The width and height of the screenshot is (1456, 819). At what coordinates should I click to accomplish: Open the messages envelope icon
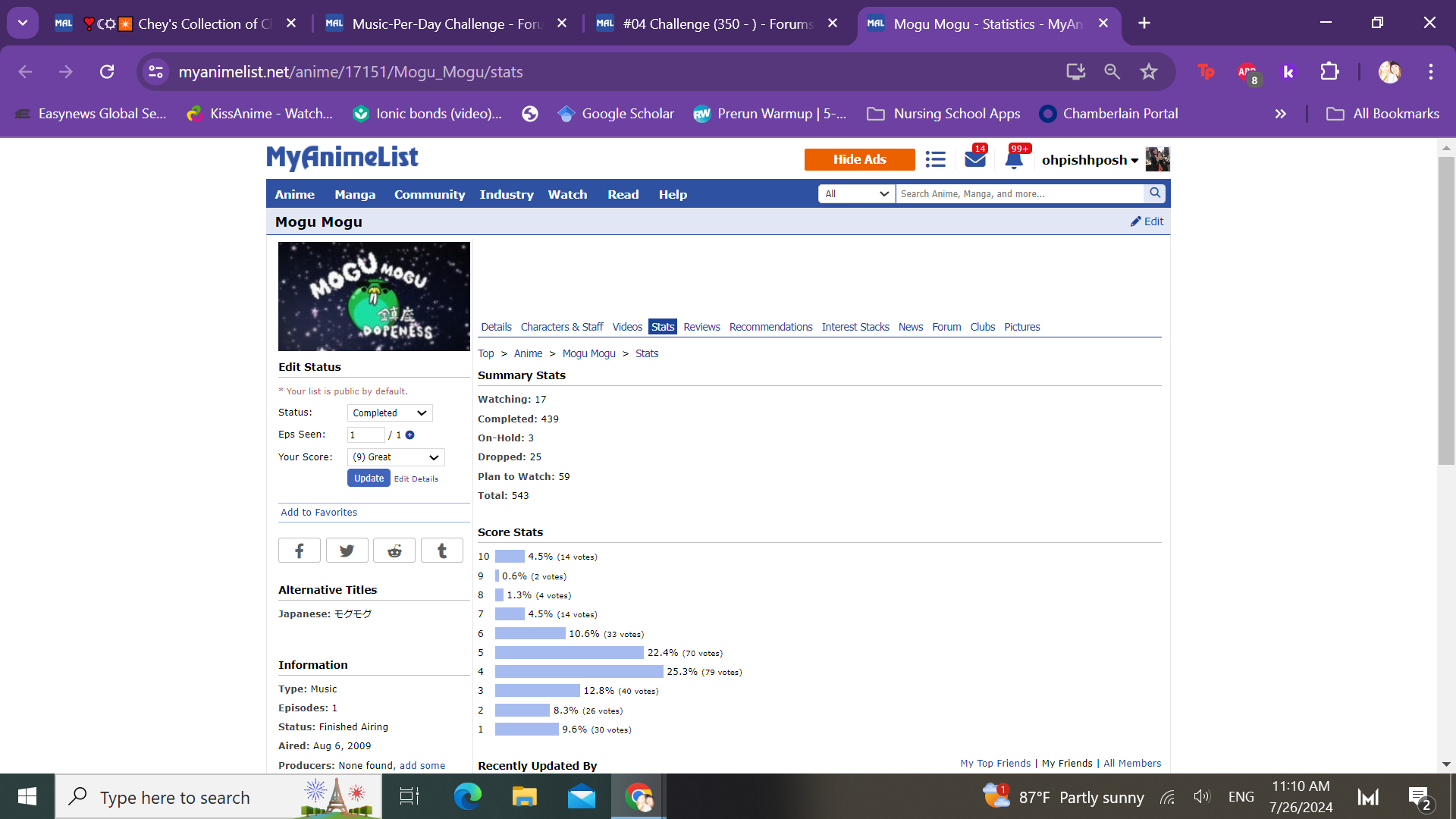[975, 159]
